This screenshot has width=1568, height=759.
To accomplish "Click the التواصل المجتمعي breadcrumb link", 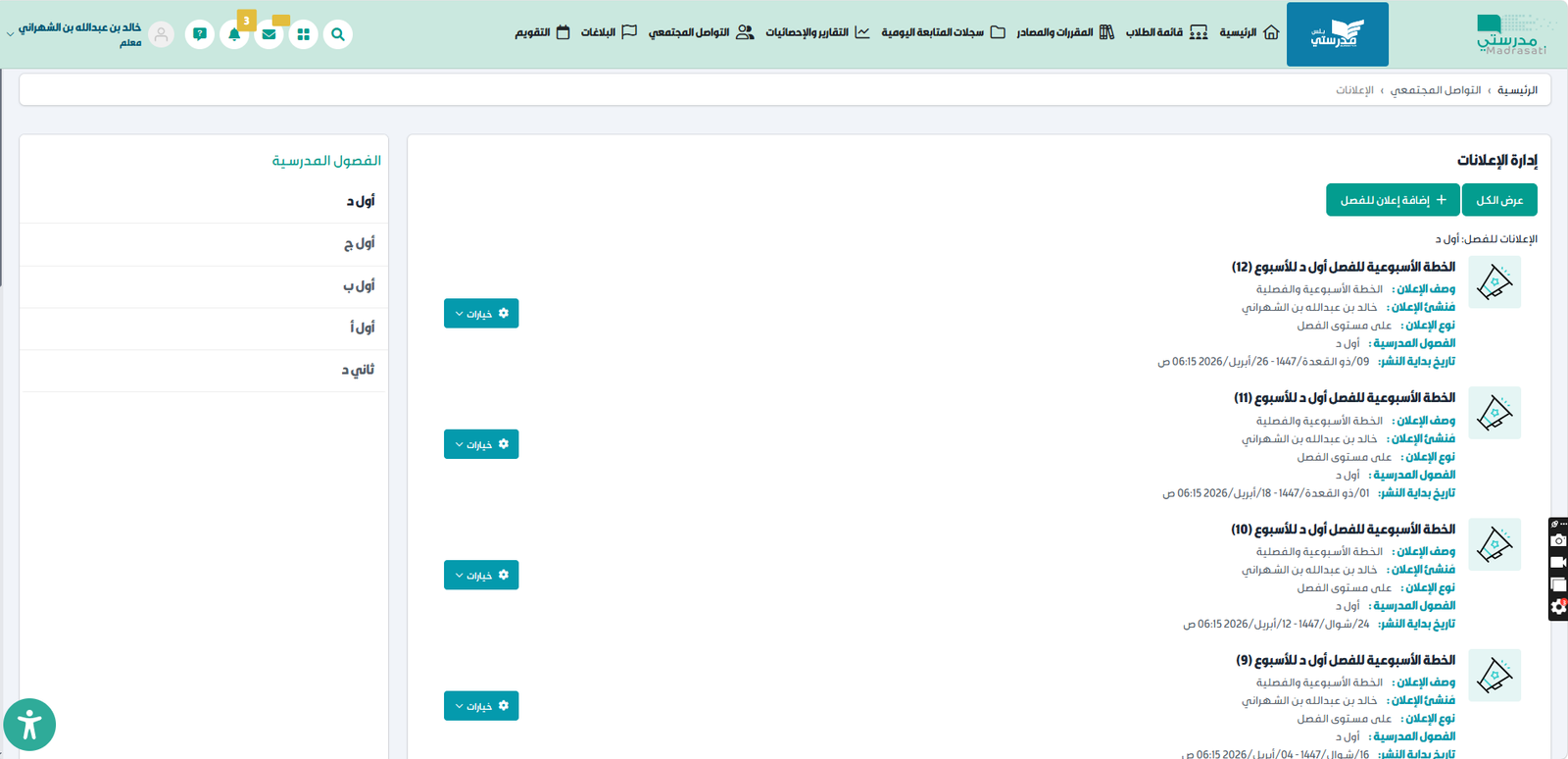I will pyautogui.click(x=1436, y=90).
